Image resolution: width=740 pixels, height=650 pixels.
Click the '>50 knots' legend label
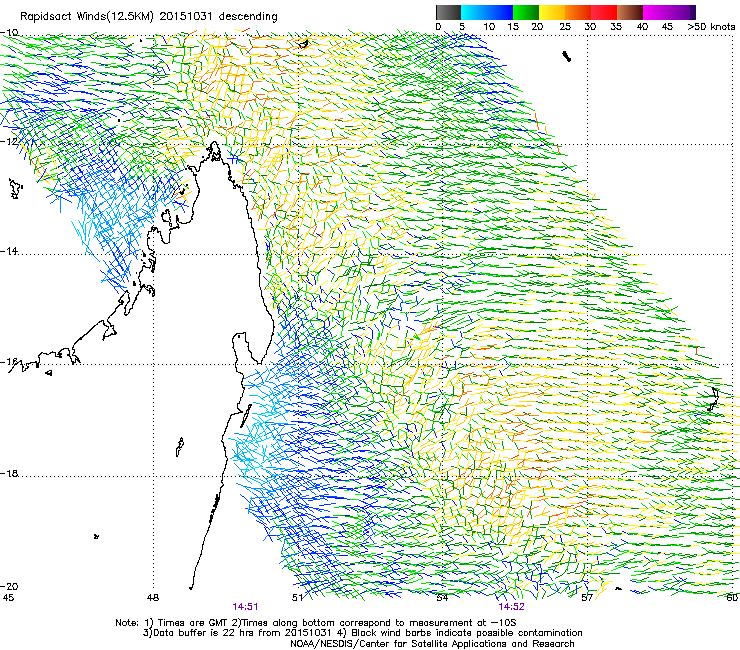pyautogui.click(x=711, y=26)
